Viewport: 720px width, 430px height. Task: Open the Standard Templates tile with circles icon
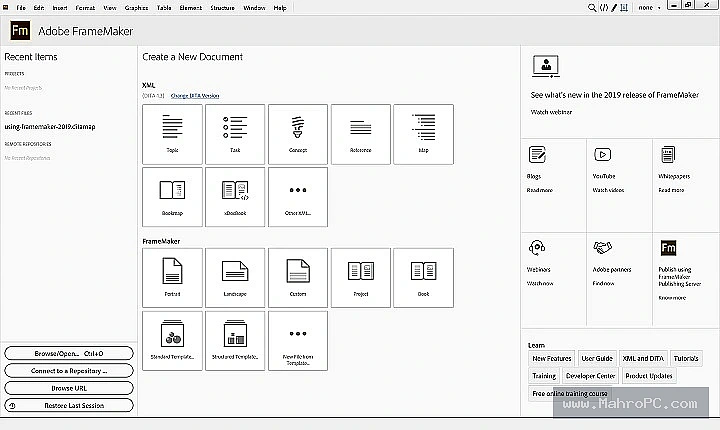172,341
